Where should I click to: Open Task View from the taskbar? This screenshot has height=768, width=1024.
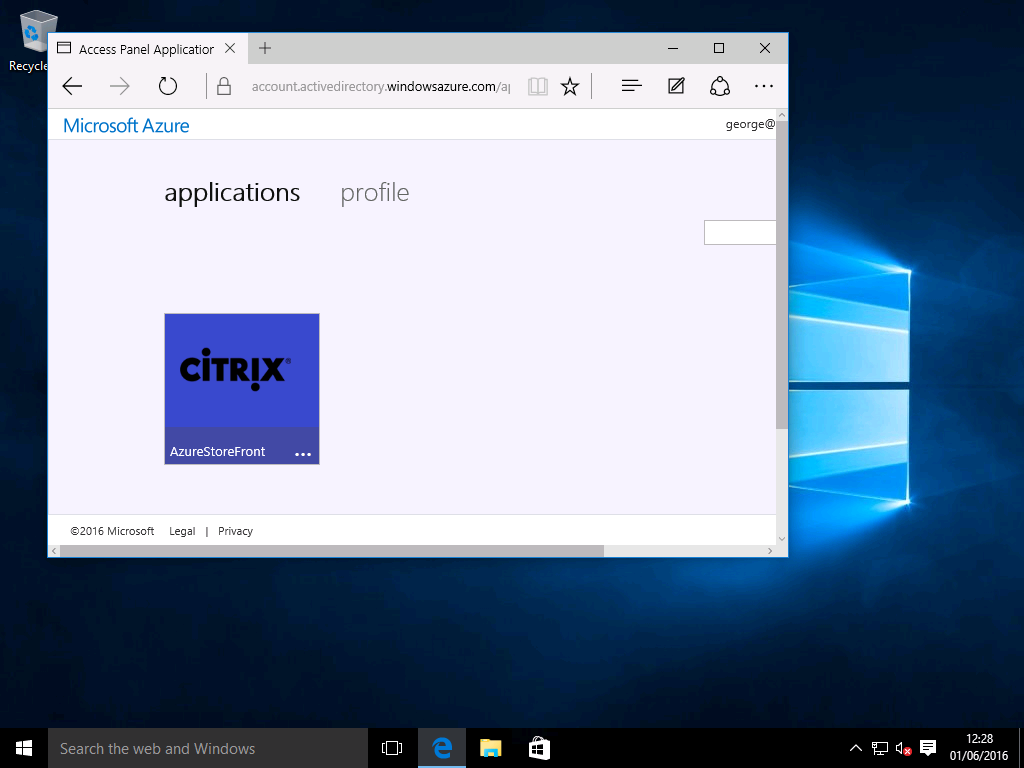click(x=392, y=748)
